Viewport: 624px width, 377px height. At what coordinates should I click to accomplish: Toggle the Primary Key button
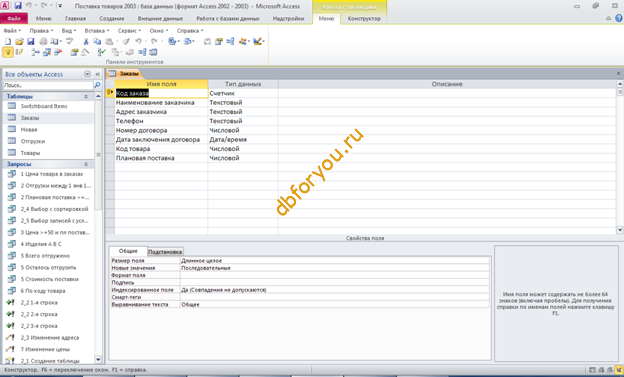pyautogui.click(x=8, y=52)
